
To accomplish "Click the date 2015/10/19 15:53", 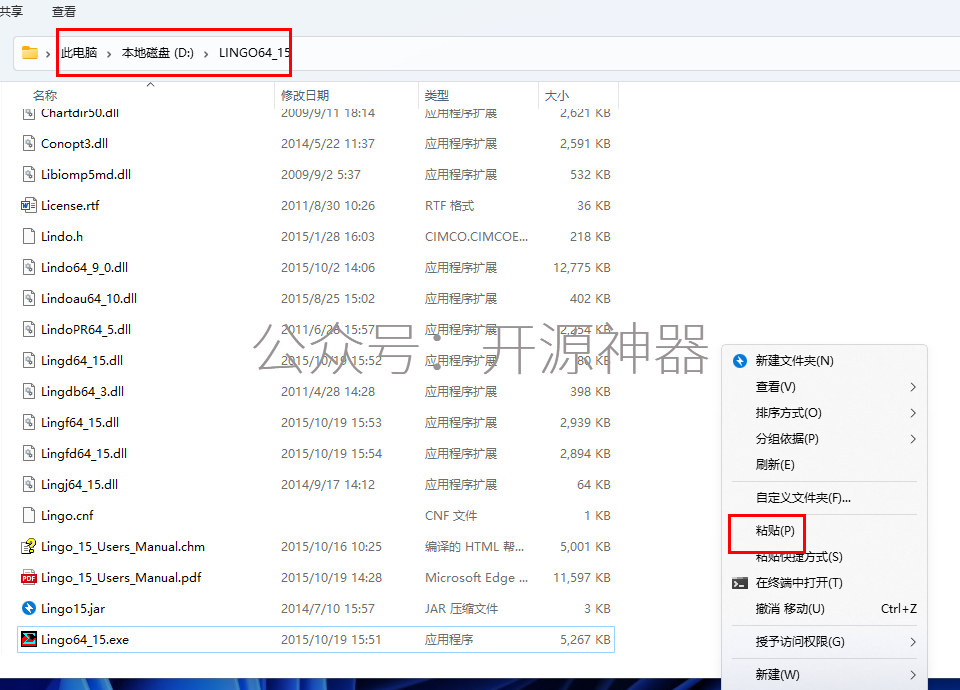I will click(331, 422).
